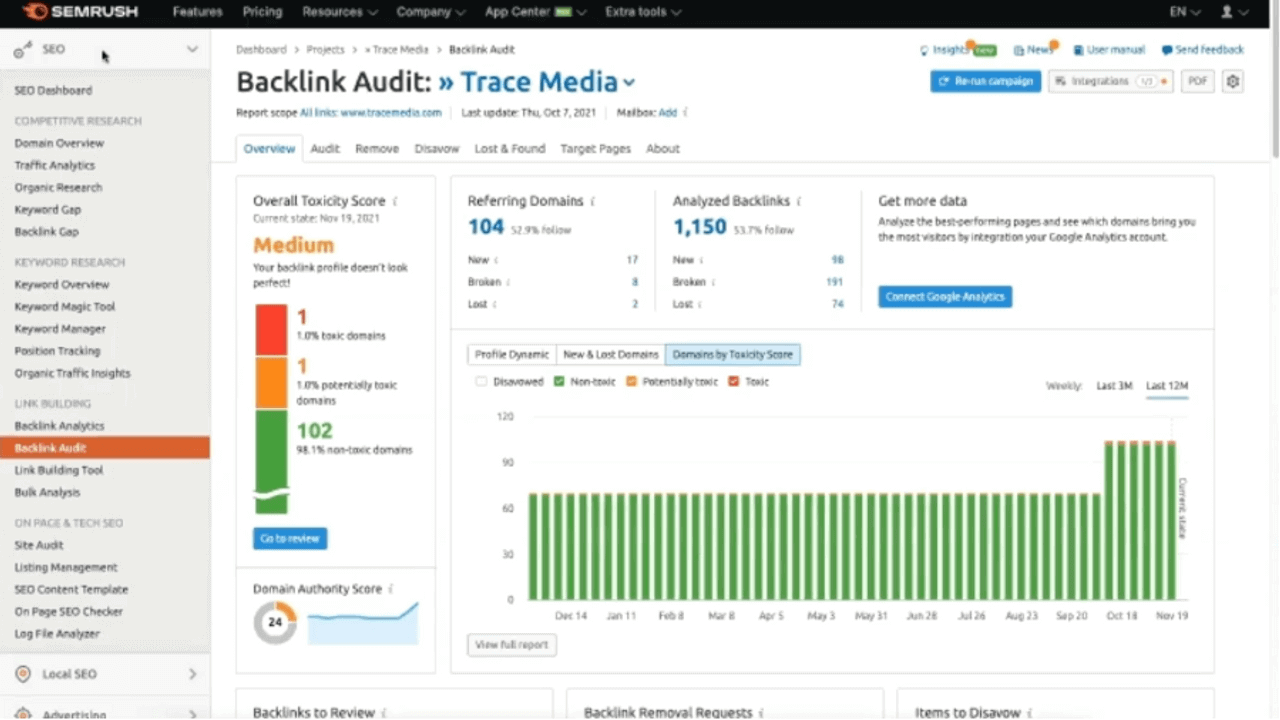Select the Last 12M time range
This screenshot has height=720, width=1280.
pos(1167,386)
